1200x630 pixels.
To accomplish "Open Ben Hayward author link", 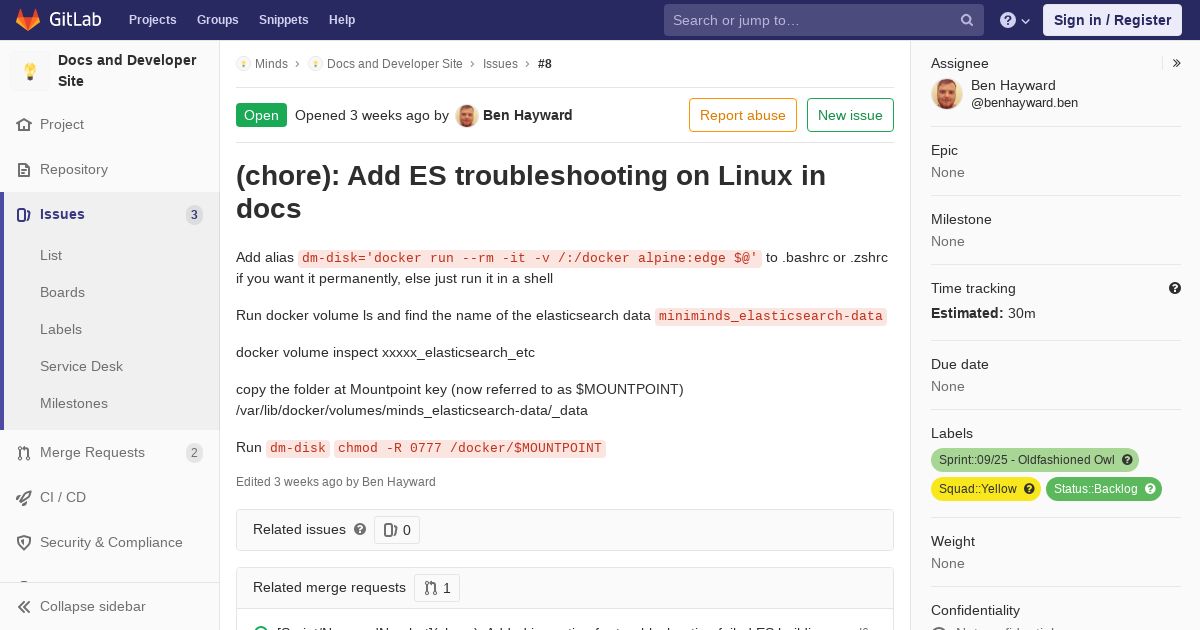I will point(528,115).
